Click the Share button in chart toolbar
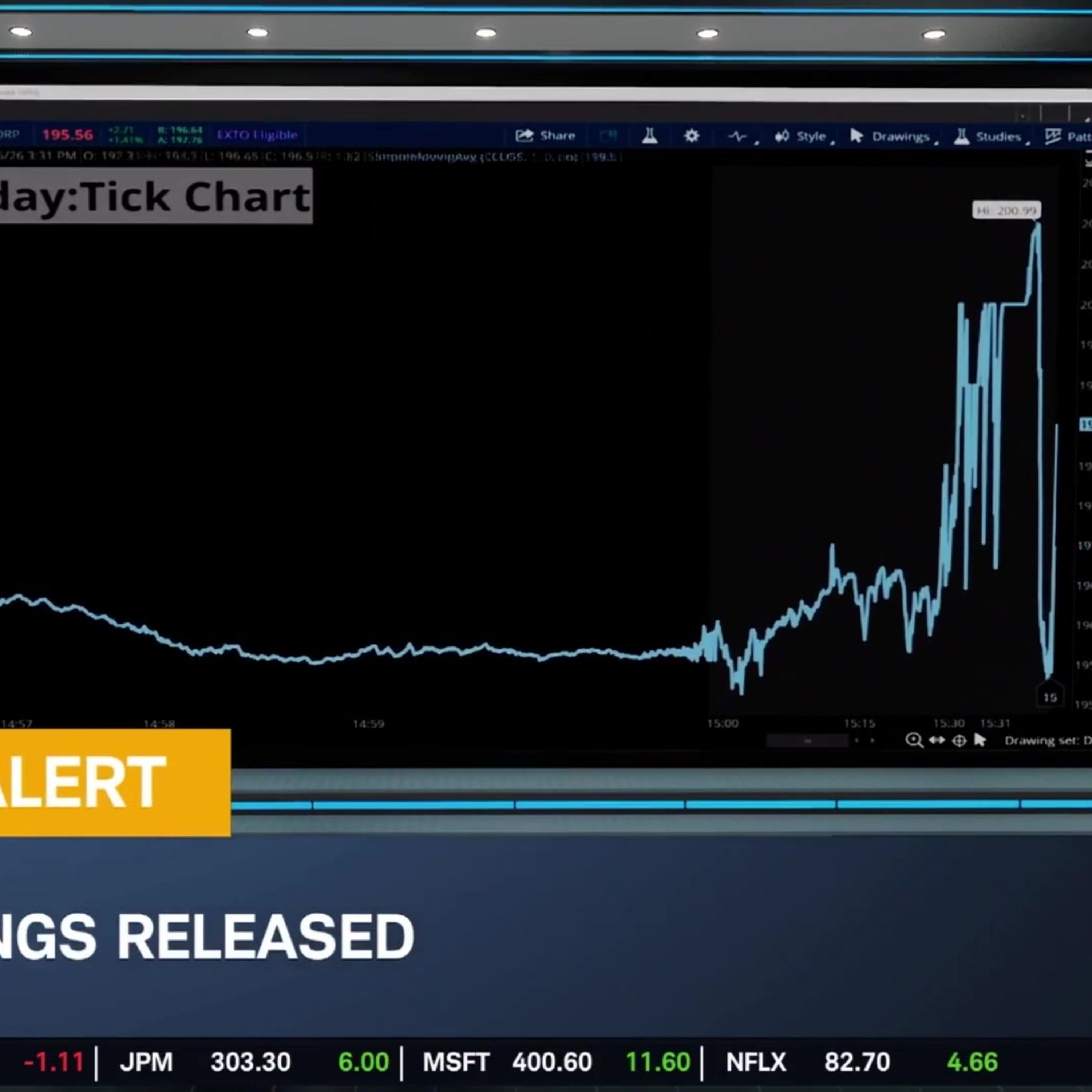 point(545,136)
